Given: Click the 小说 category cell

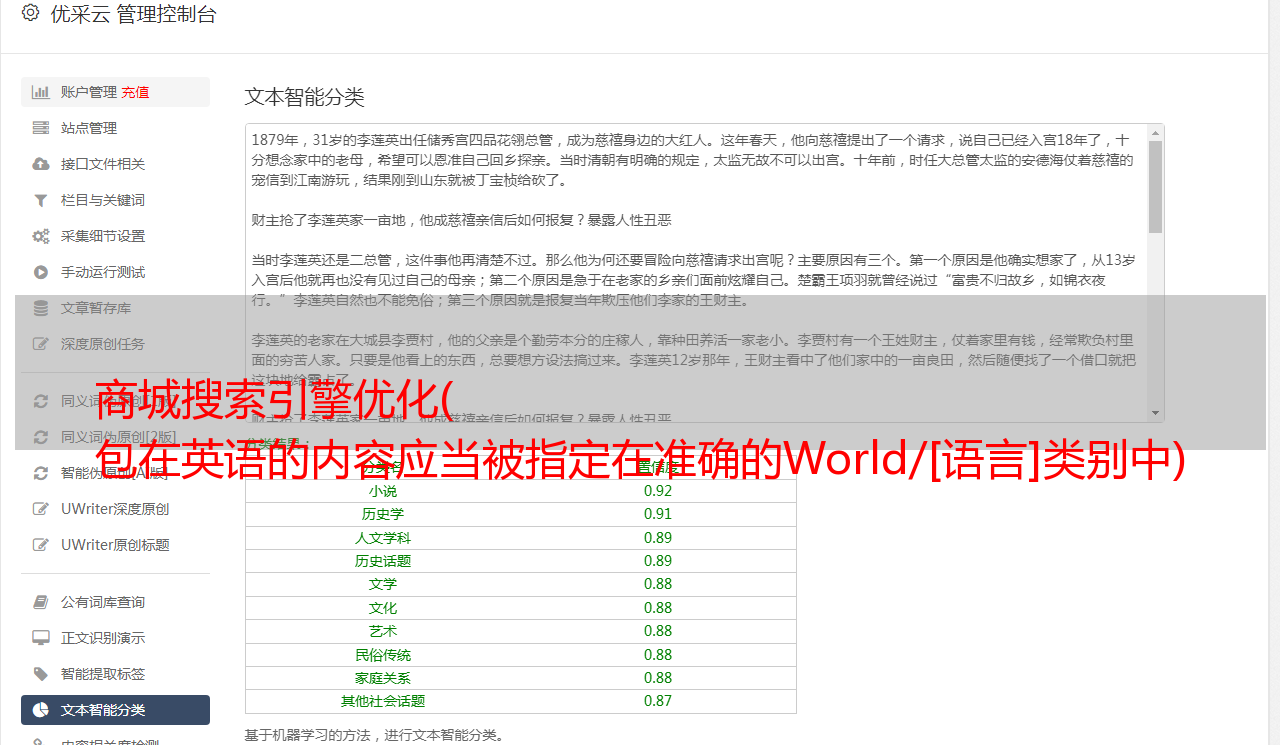Looking at the screenshot, I should click(x=382, y=491).
